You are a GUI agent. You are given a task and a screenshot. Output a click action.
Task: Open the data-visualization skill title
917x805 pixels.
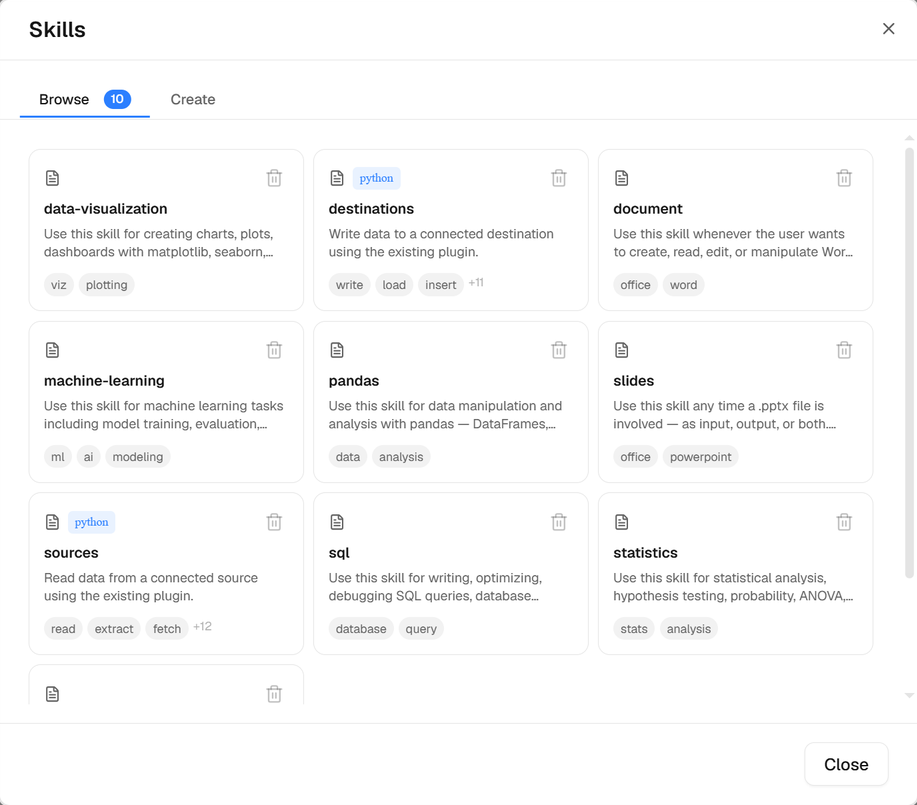(105, 209)
